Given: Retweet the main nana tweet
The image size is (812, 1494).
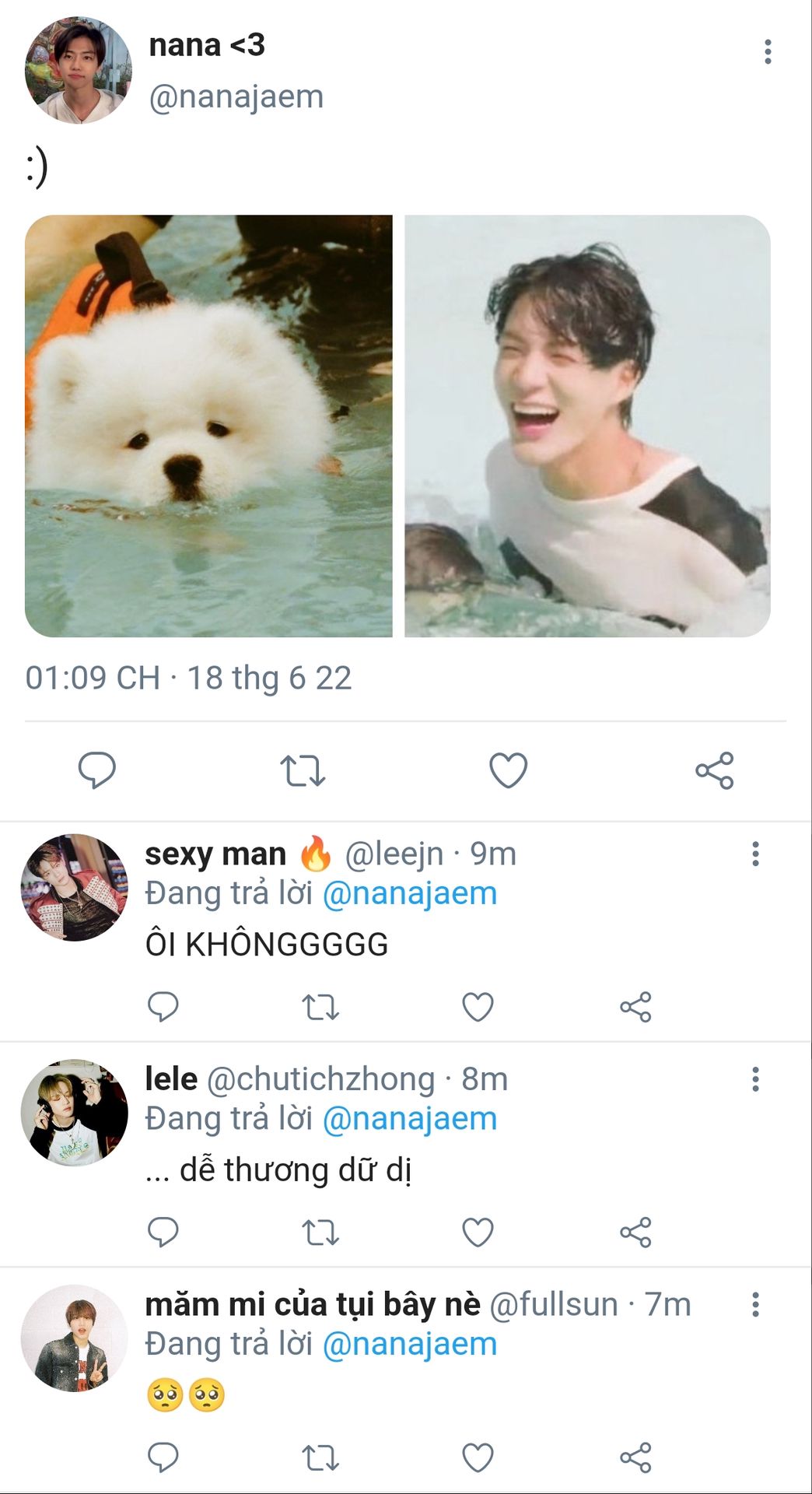Looking at the screenshot, I should pyautogui.click(x=303, y=770).
